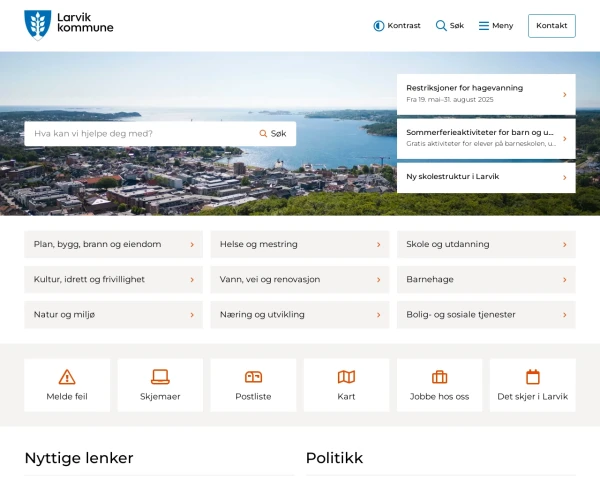The width and height of the screenshot is (600, 480).
Task: Click the Kart map icon
Action: click(x=346, y=377)
